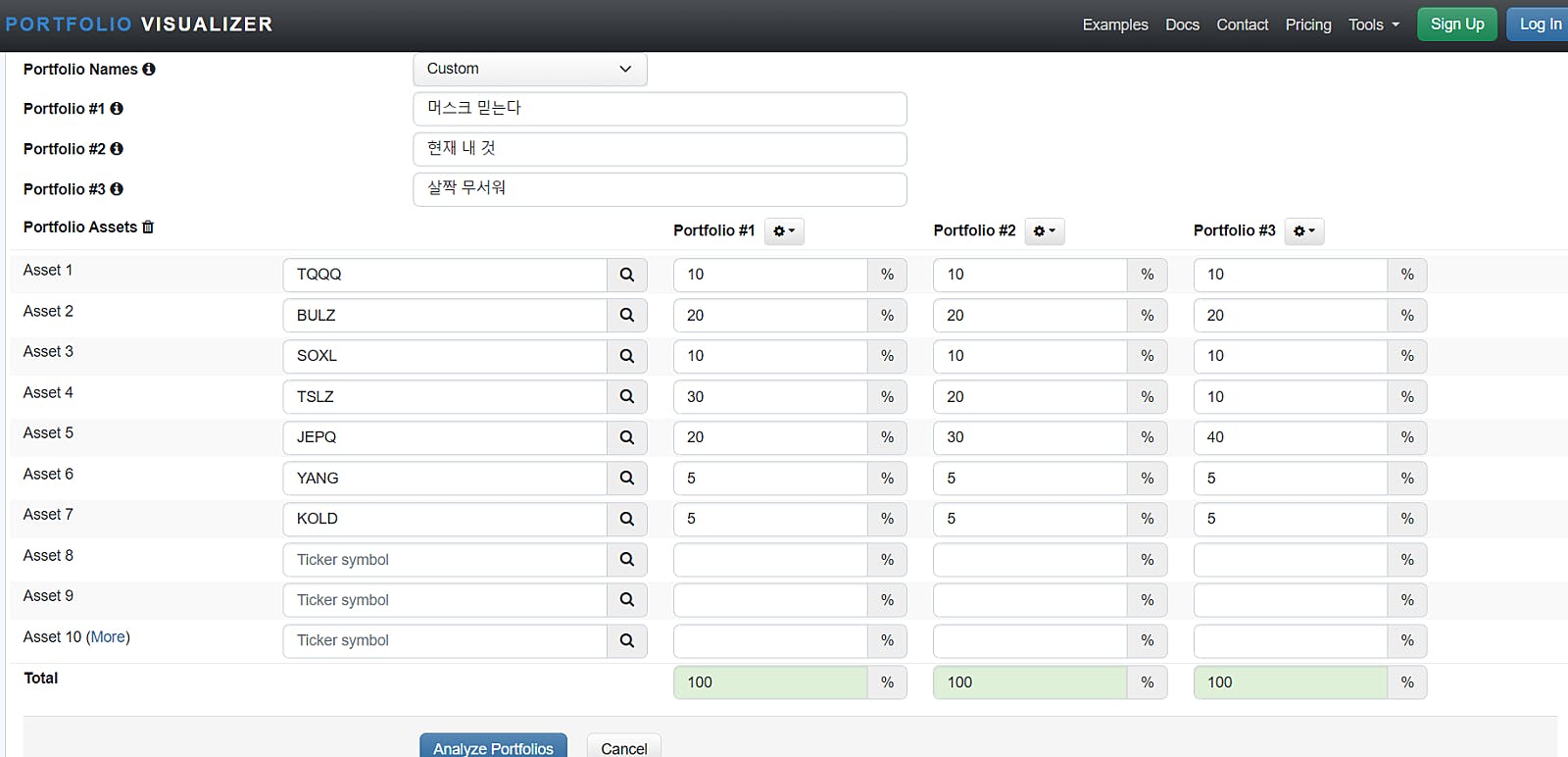Click the SOXL ticker input field
1568x757 pixels.
[446, 356]
